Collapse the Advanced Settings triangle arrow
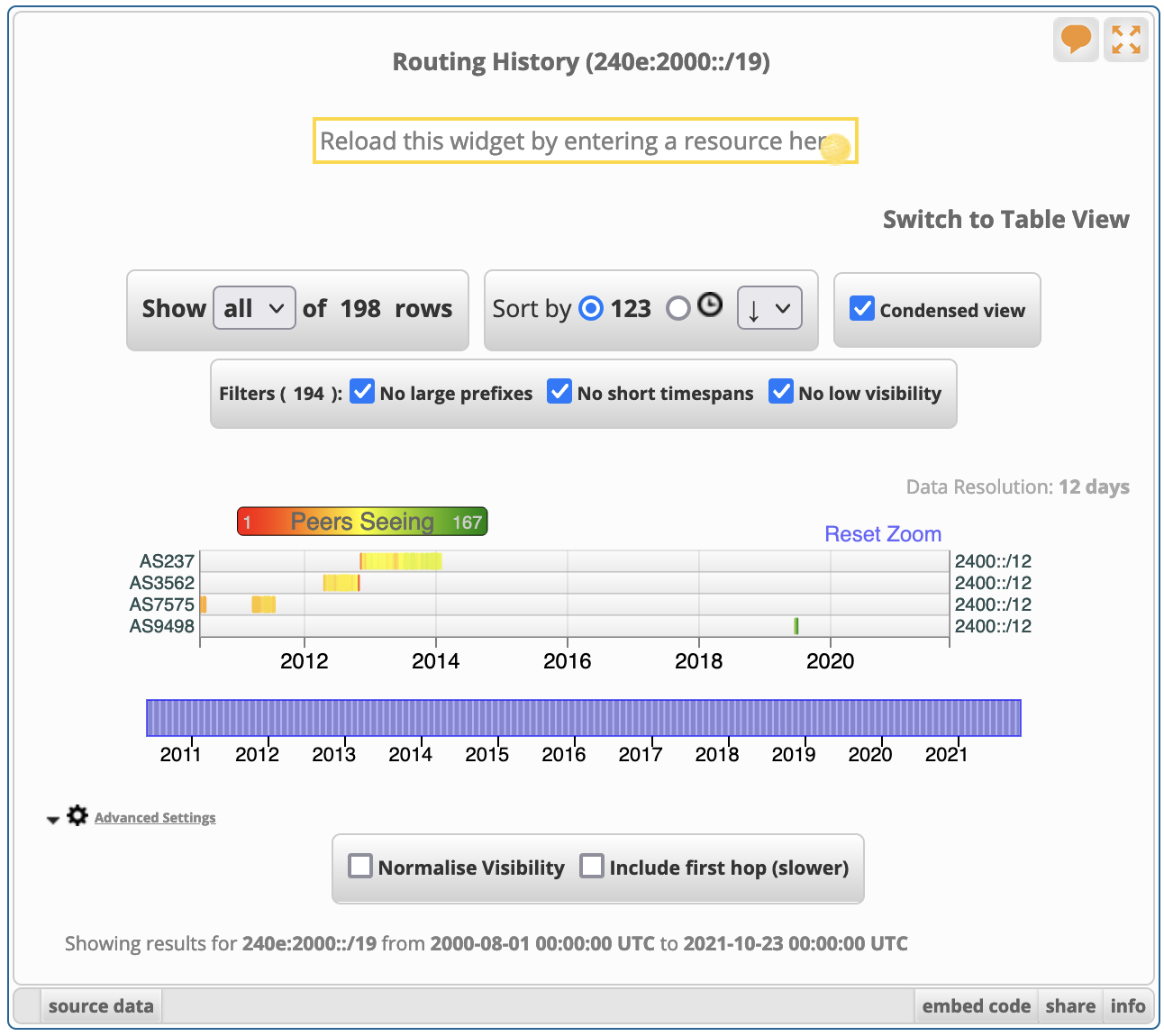This screenshot has height=1036, width=1164. 53,819
